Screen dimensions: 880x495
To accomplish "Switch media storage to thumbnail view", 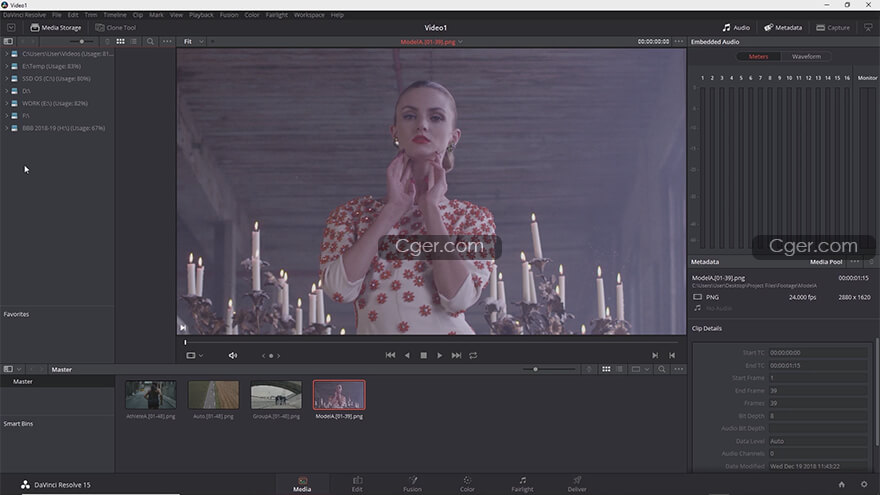I will click(120, 42).
